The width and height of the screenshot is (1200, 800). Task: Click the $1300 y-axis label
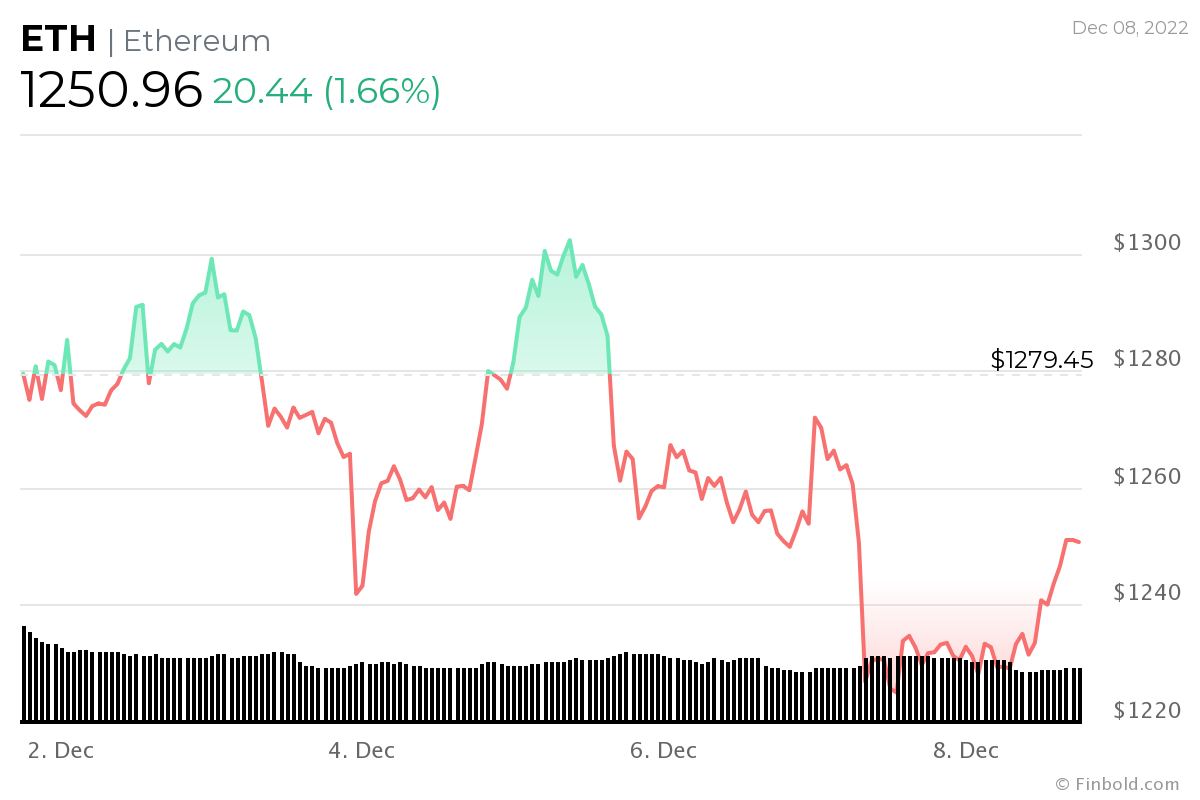pos(1147,243)
